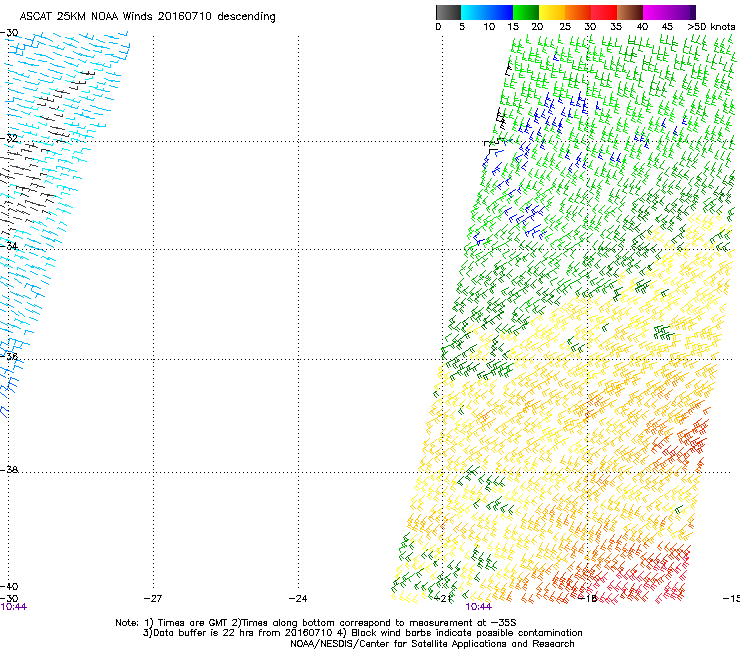This screenshot has height=650, width=740.
Task: Click the legend scale label '5'
Action: (x=462, y=27)
